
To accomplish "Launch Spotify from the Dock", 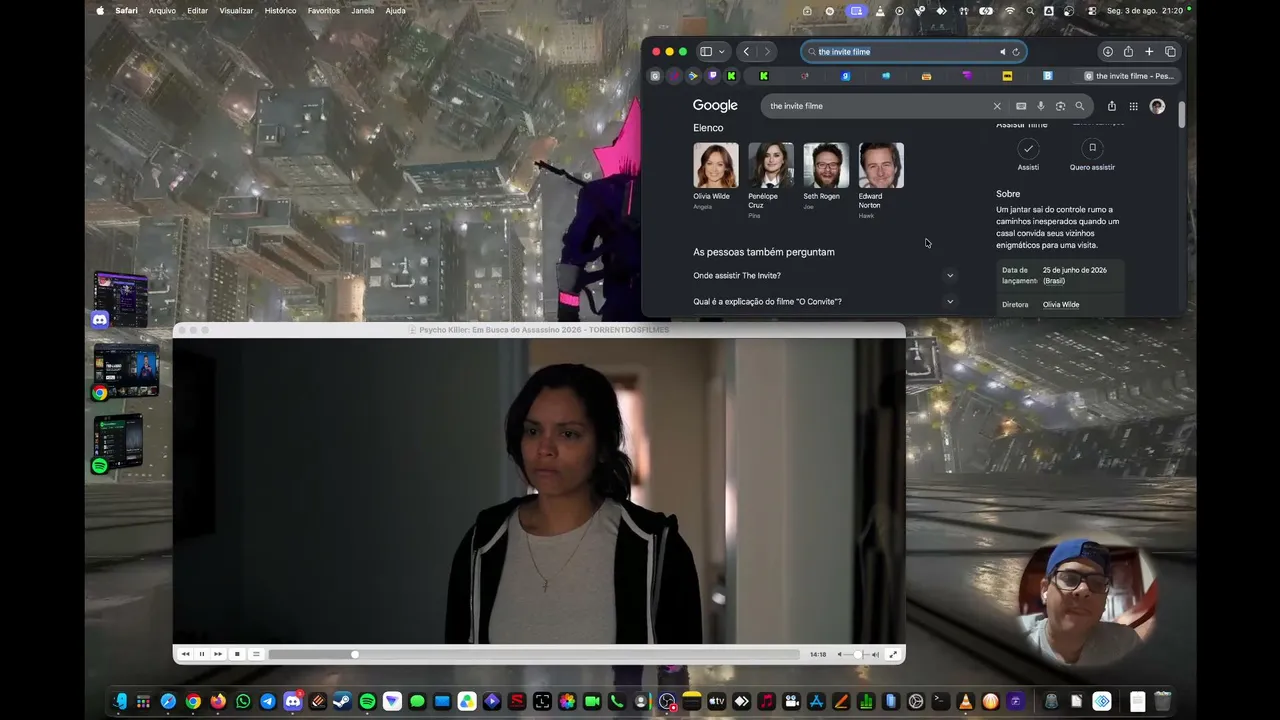I will point(367,702).
